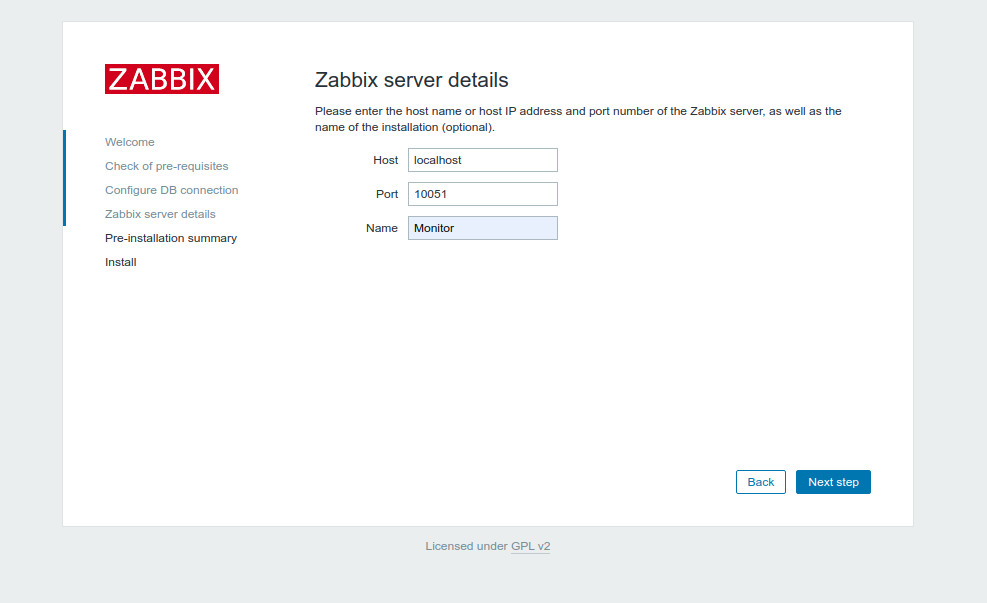Image resolution: width=987 pixels, height=603 pixels.
Task: Open the GPL v2 license link
Action: coord(531,546)
